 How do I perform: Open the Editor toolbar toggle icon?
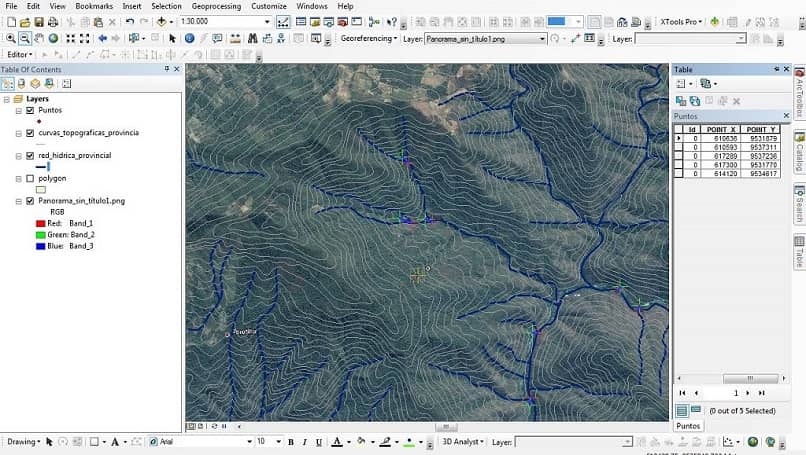tap(283, 22)
